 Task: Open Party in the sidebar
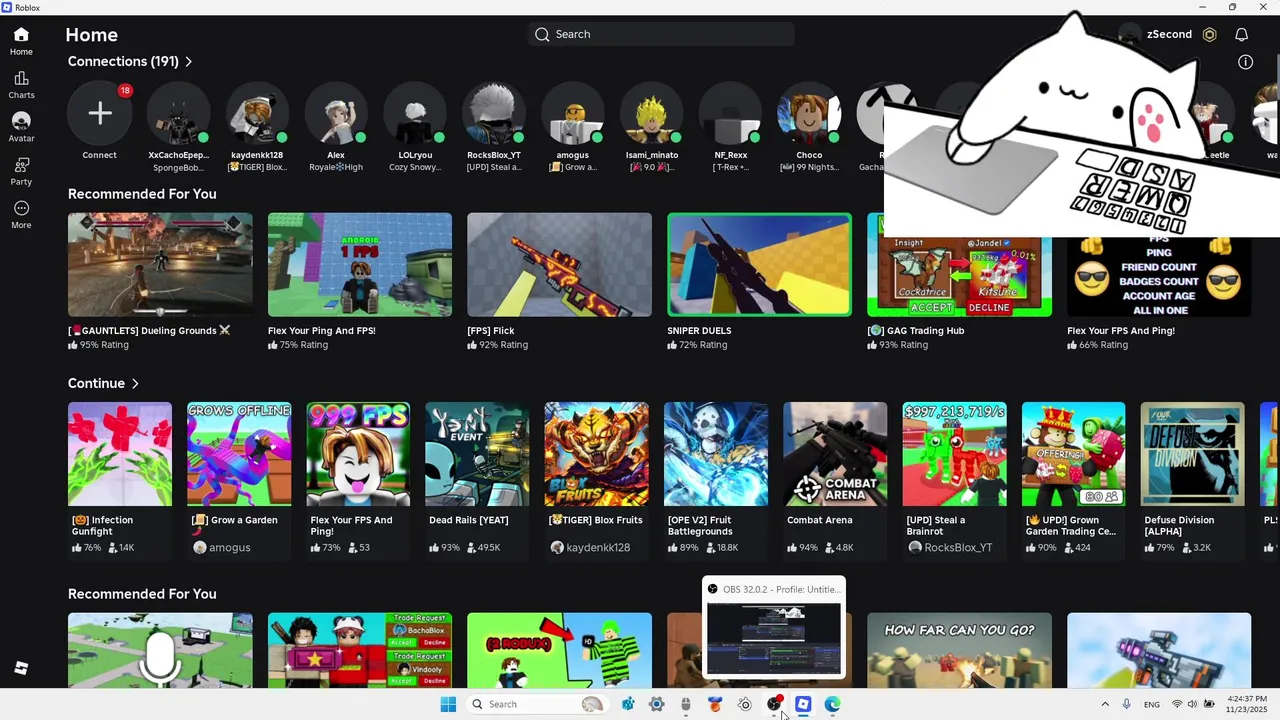point(21,171)
